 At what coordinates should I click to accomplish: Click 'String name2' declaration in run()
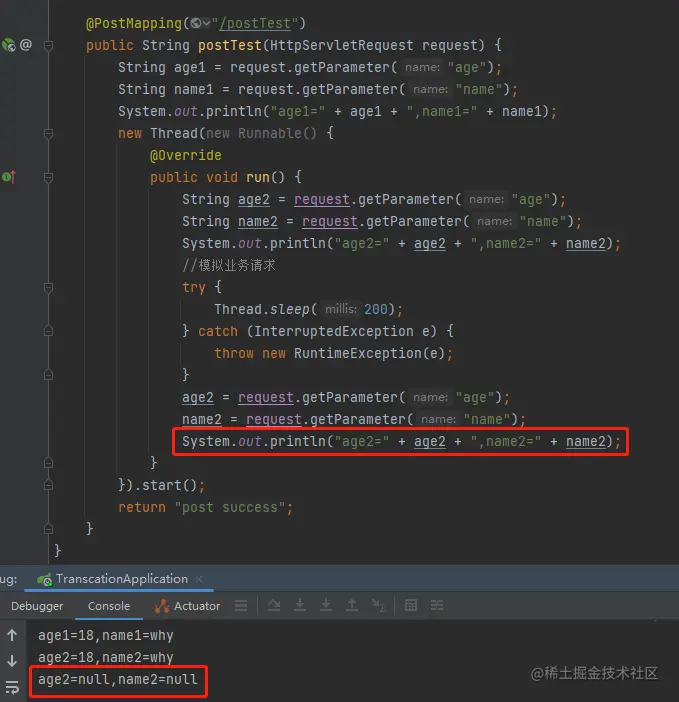pyautogui.click(x=230, y=221)
